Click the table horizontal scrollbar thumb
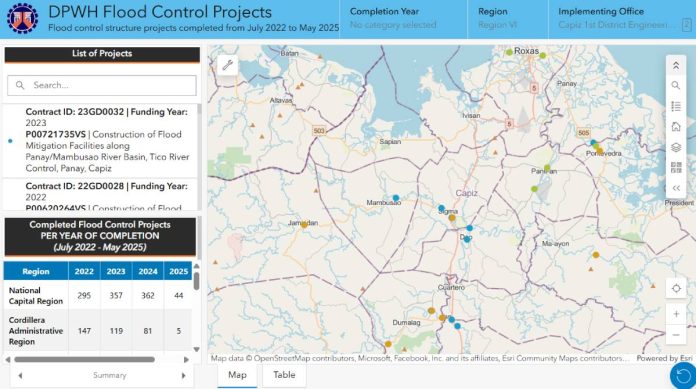 click(84, 359)
